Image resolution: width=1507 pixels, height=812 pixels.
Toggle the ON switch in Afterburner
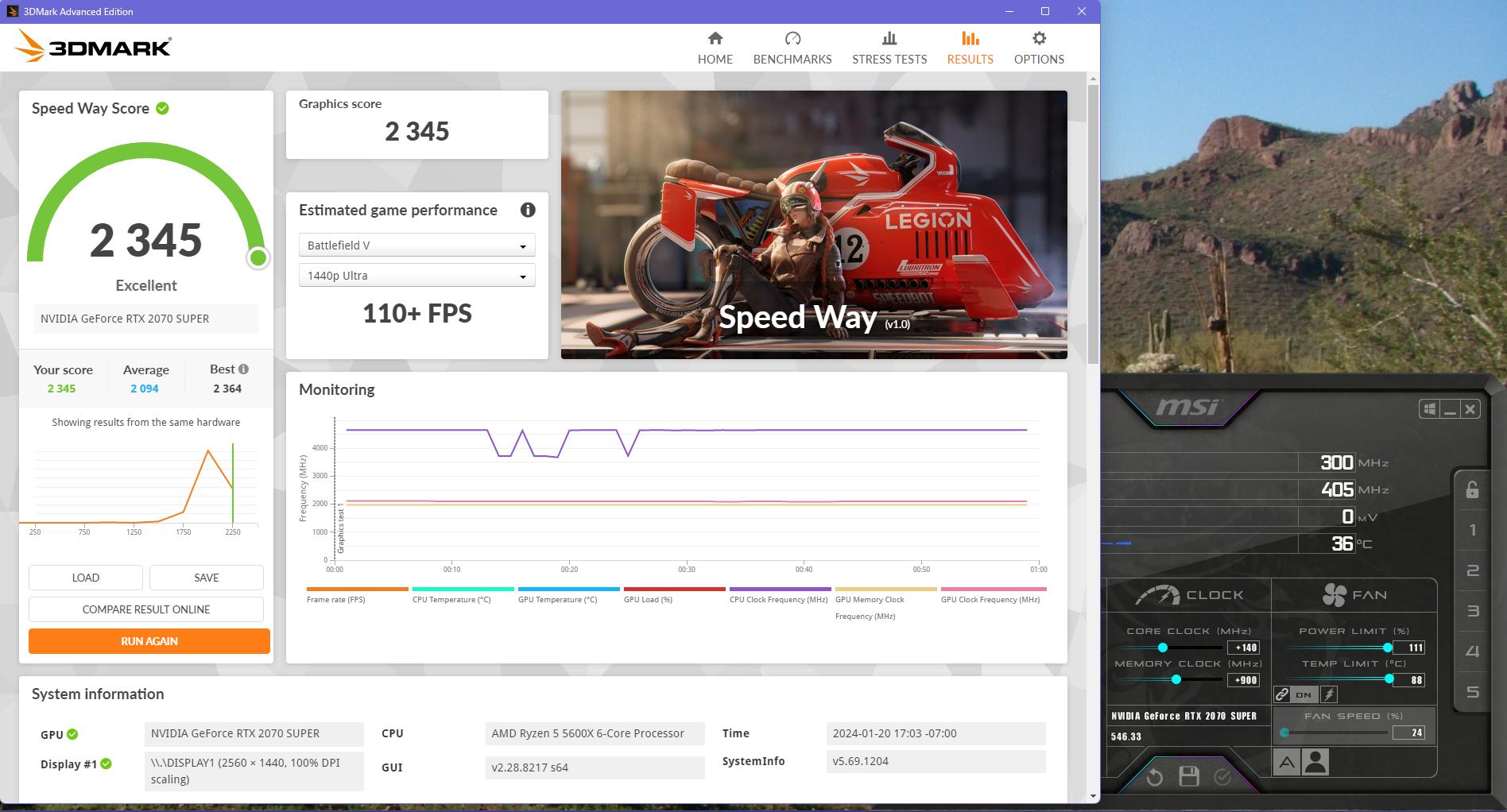(x=1304, y=694)
